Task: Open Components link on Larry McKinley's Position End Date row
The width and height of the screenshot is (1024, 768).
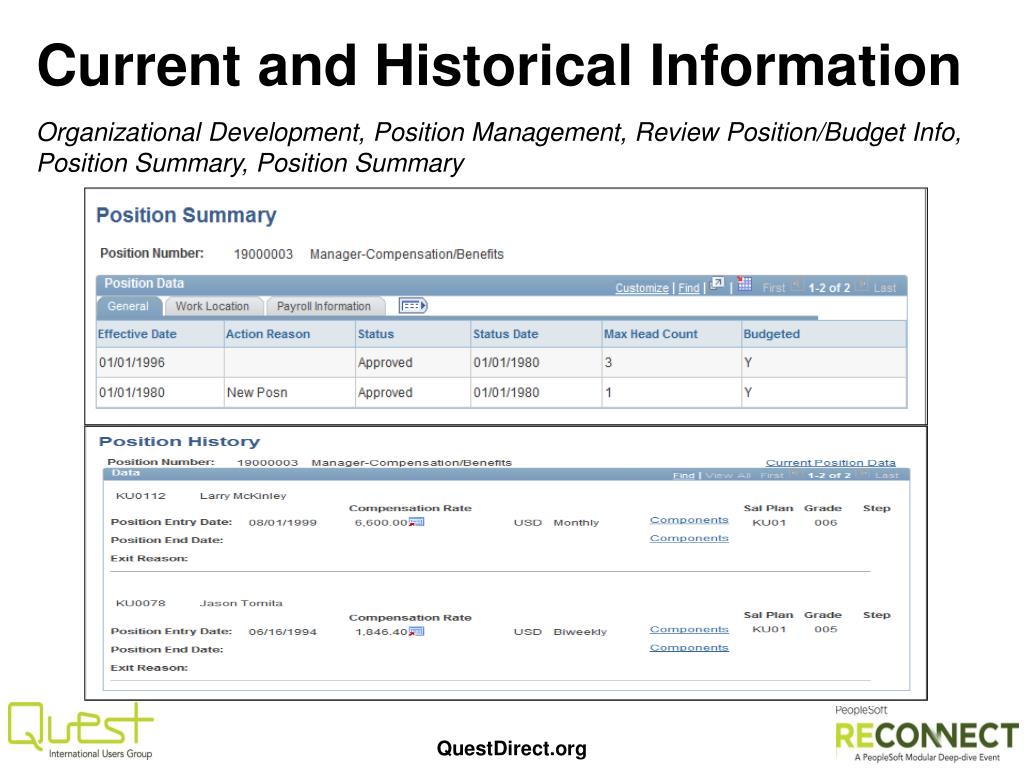Action: coord(689,538)
